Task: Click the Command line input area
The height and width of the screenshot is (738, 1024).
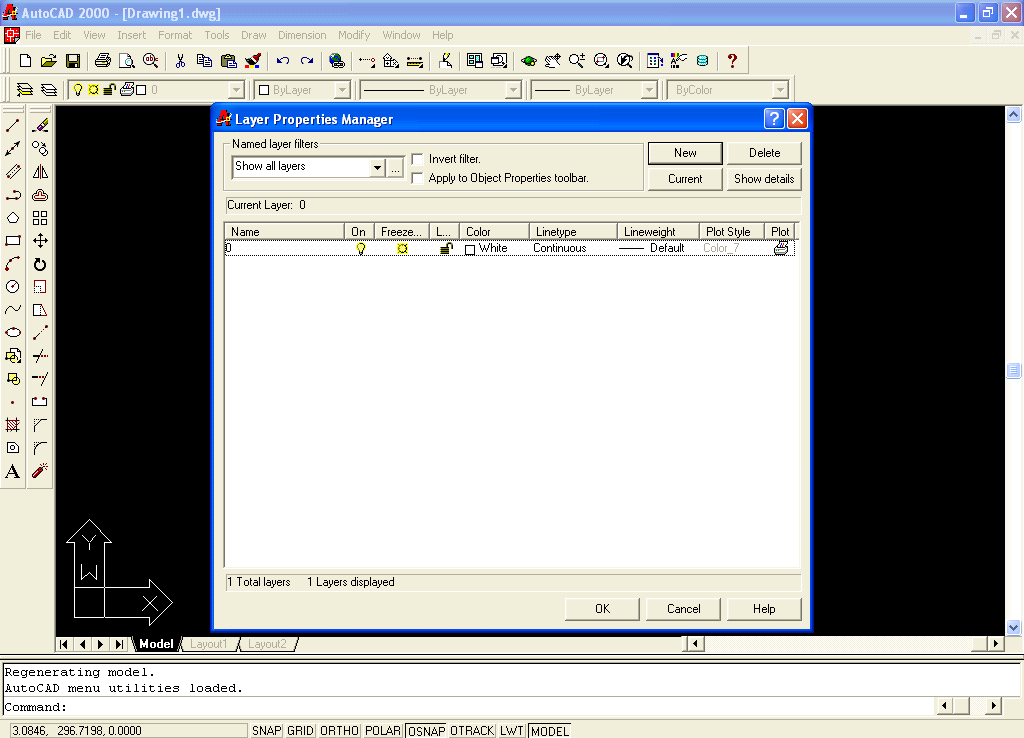Action: tap(470, 707)
